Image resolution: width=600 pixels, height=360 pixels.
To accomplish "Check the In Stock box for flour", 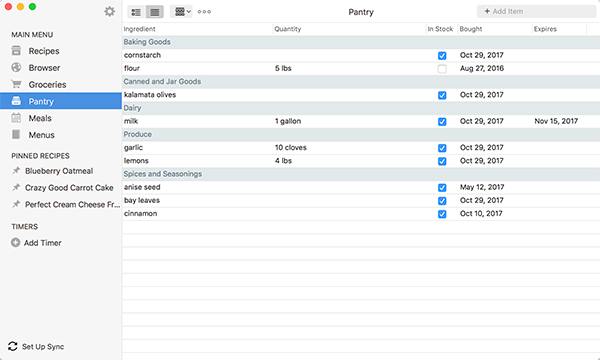I will tap(442, 69).
